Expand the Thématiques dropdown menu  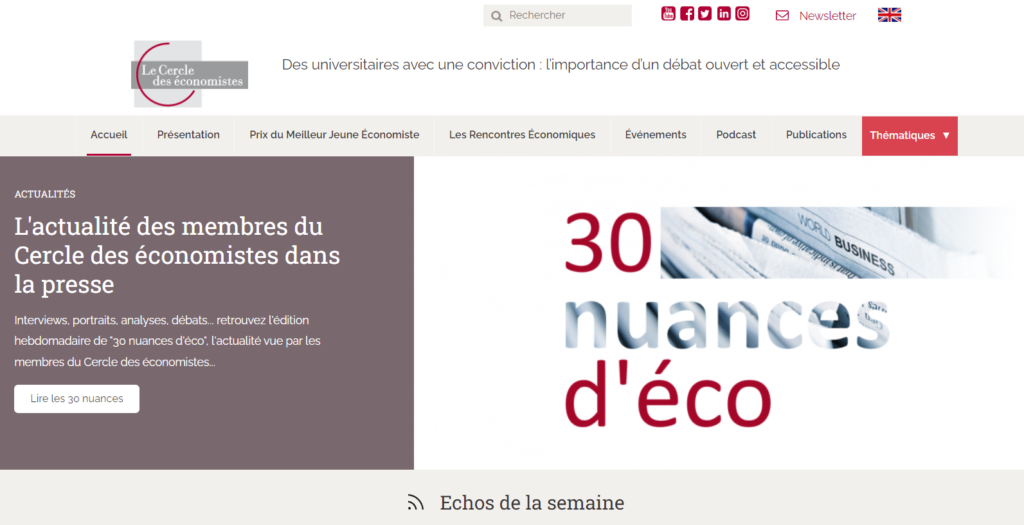pos(909,136)
